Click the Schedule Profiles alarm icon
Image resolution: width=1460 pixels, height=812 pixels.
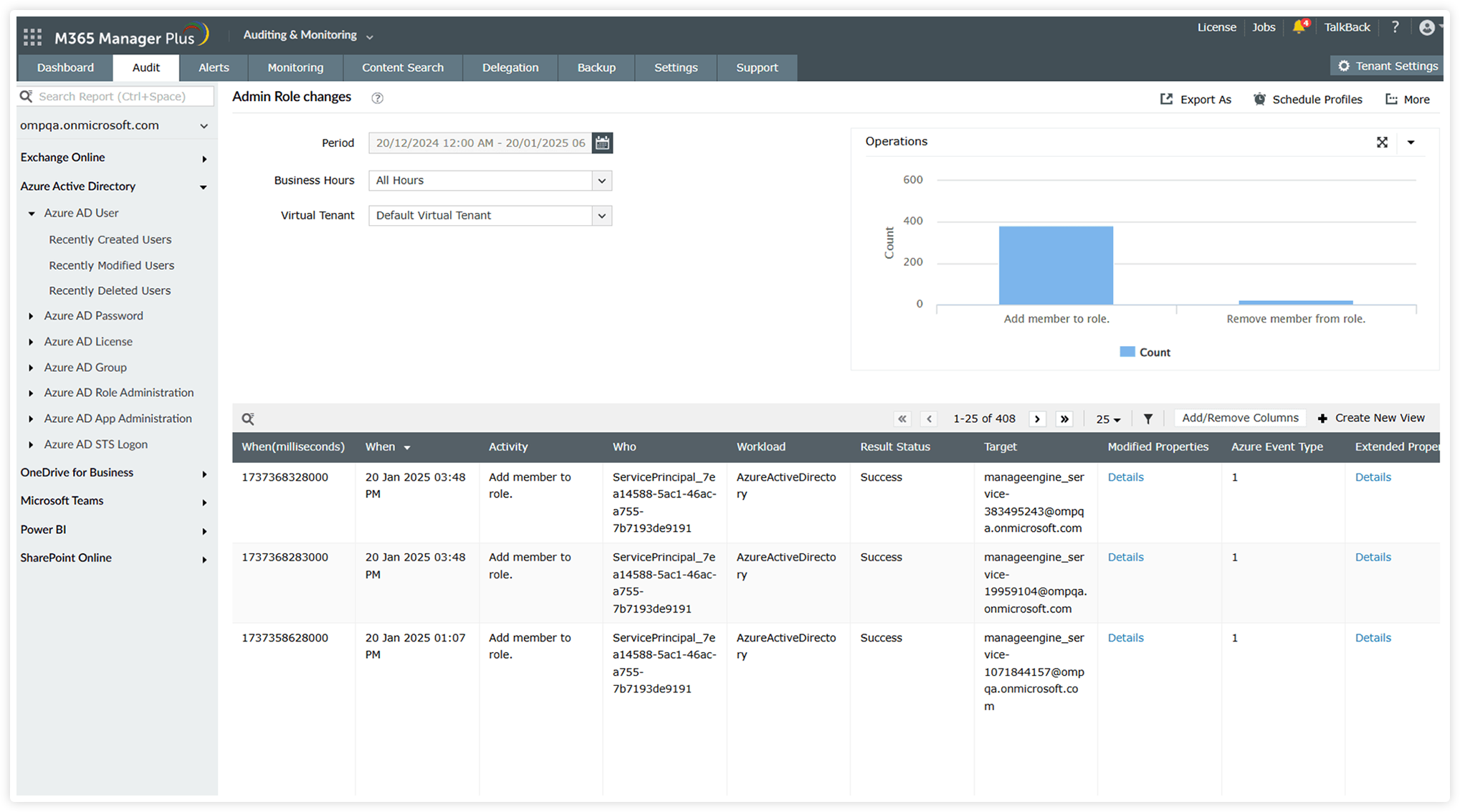tap(1259, 99)
